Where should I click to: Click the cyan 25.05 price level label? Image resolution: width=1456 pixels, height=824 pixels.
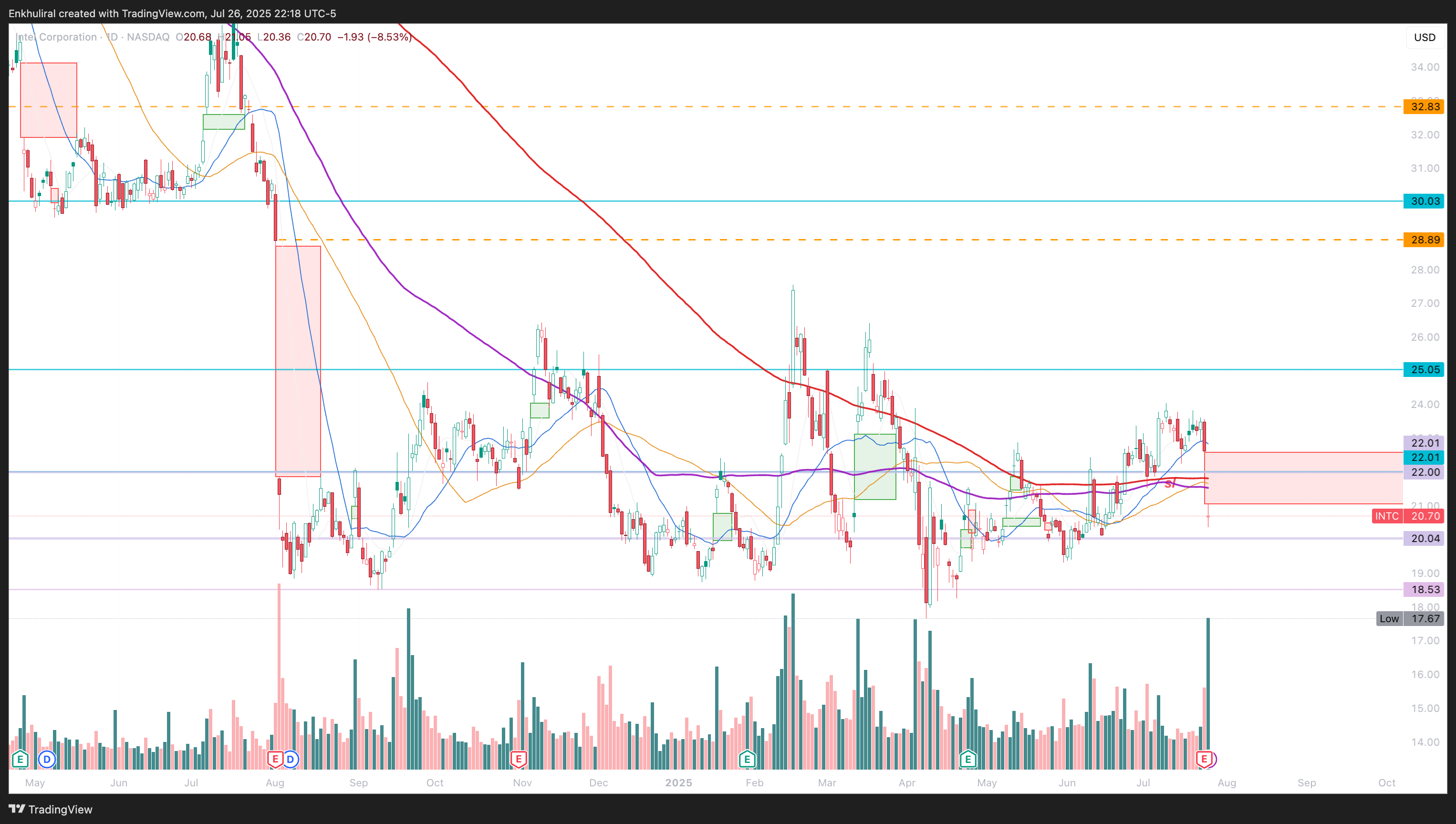point(1424,370)
